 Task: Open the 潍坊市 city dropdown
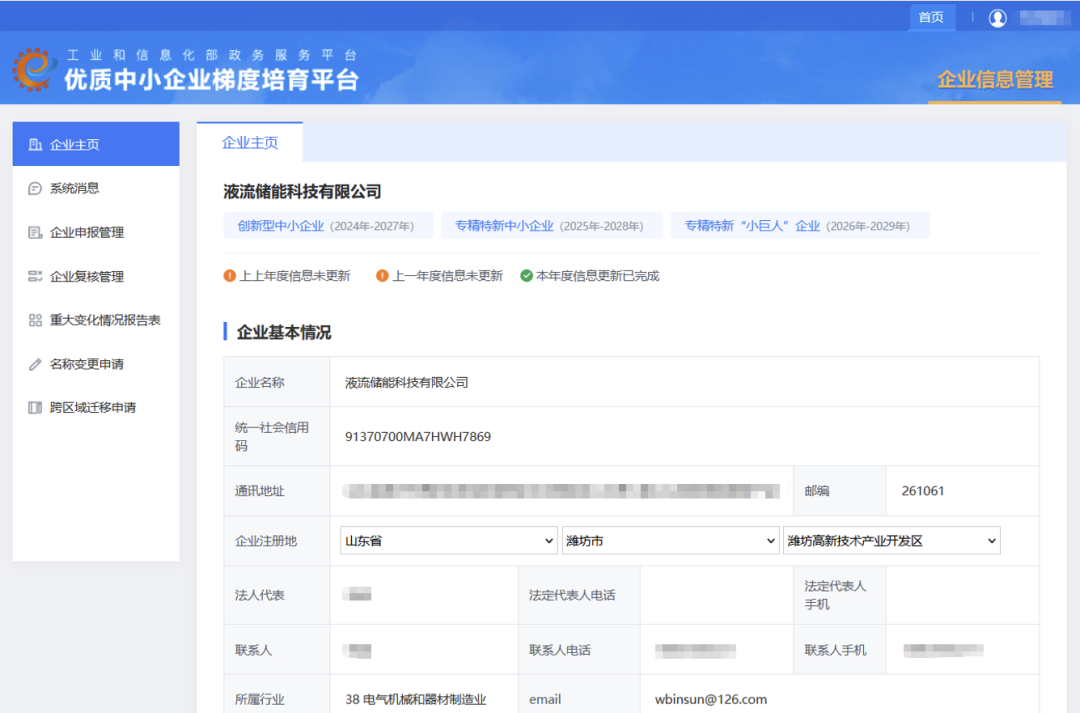[x=670, y=541]
